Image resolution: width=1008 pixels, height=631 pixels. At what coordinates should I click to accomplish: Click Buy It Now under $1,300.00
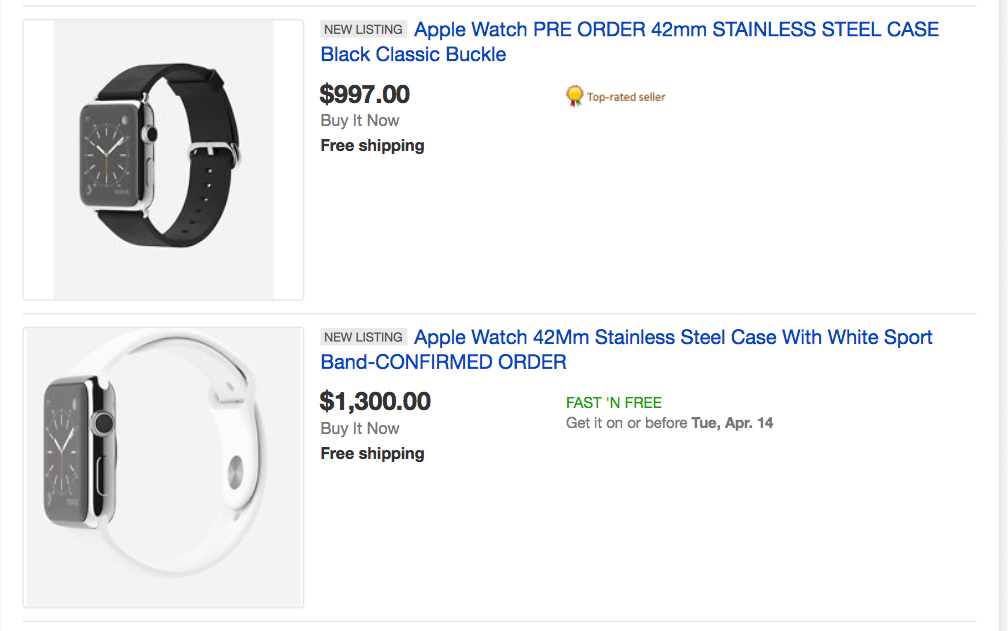pyautogui.click(x=360, y=429)
